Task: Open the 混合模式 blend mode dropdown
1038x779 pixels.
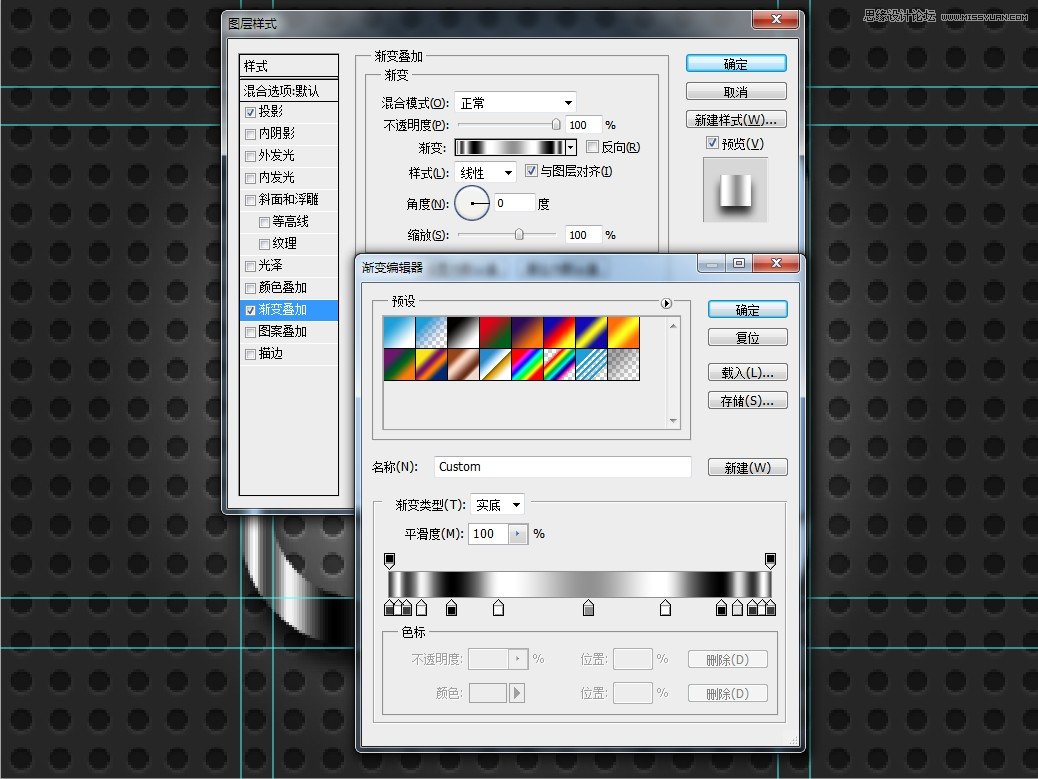Action: (516, 102)
